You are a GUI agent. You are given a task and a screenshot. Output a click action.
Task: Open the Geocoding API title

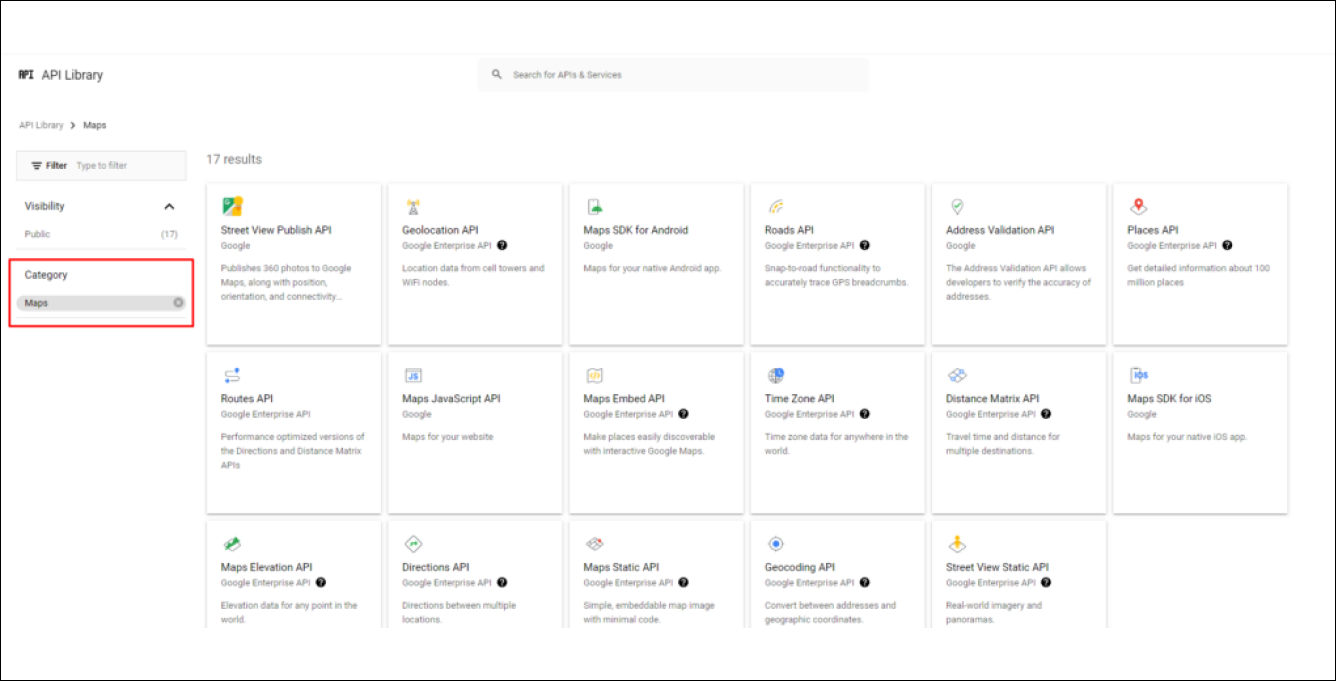tap(800, 567)
